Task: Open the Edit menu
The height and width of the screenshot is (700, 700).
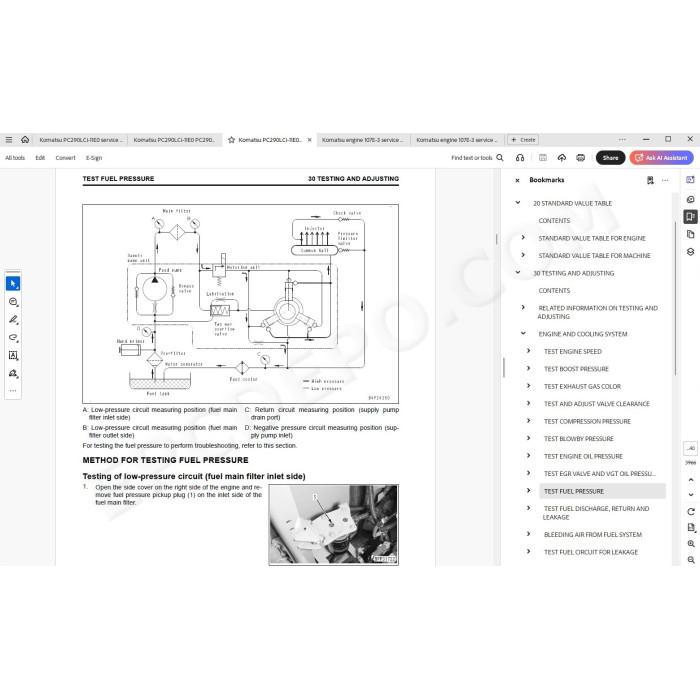Action: point(40,158)
